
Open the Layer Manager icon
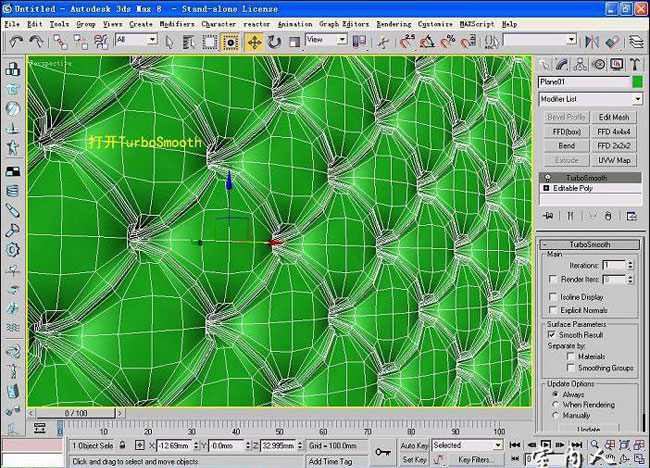click(x=635, y=42)
